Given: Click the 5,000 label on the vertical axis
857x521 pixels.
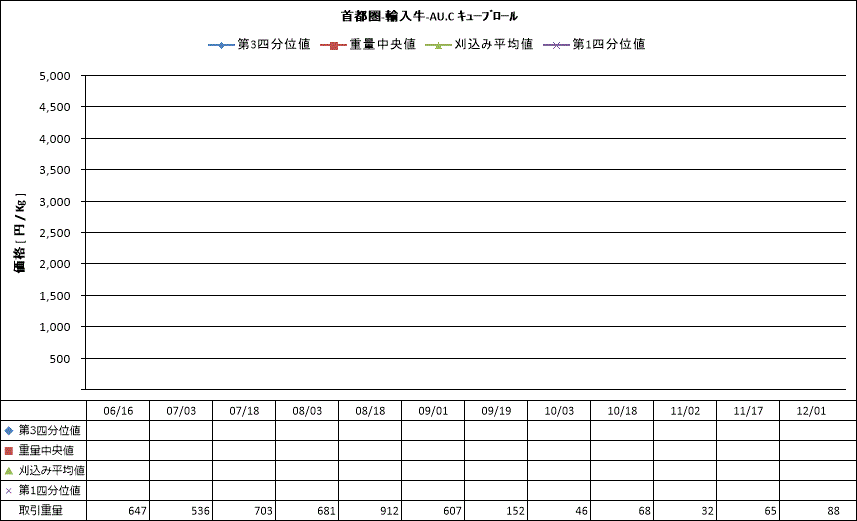Looking at the screenshot, I should [x=53, y=76].
